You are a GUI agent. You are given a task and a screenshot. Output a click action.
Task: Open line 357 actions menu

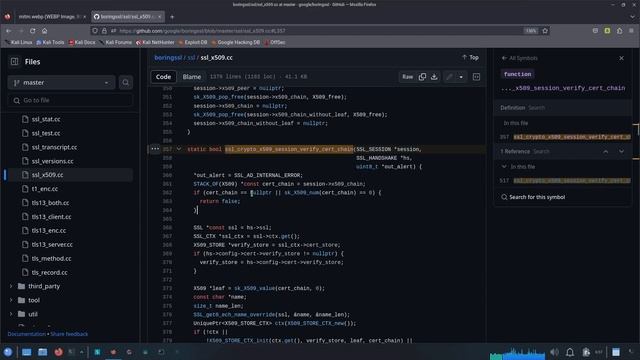tap(155, 149)
